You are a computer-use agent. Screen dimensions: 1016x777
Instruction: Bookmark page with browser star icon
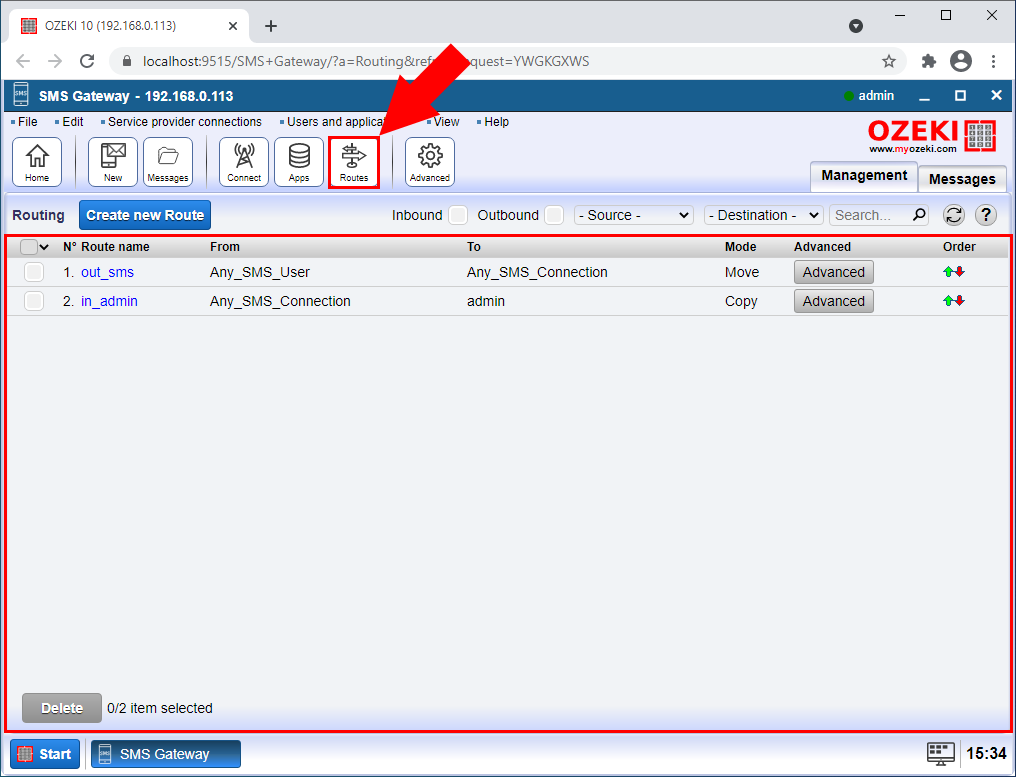coord(889,62)
